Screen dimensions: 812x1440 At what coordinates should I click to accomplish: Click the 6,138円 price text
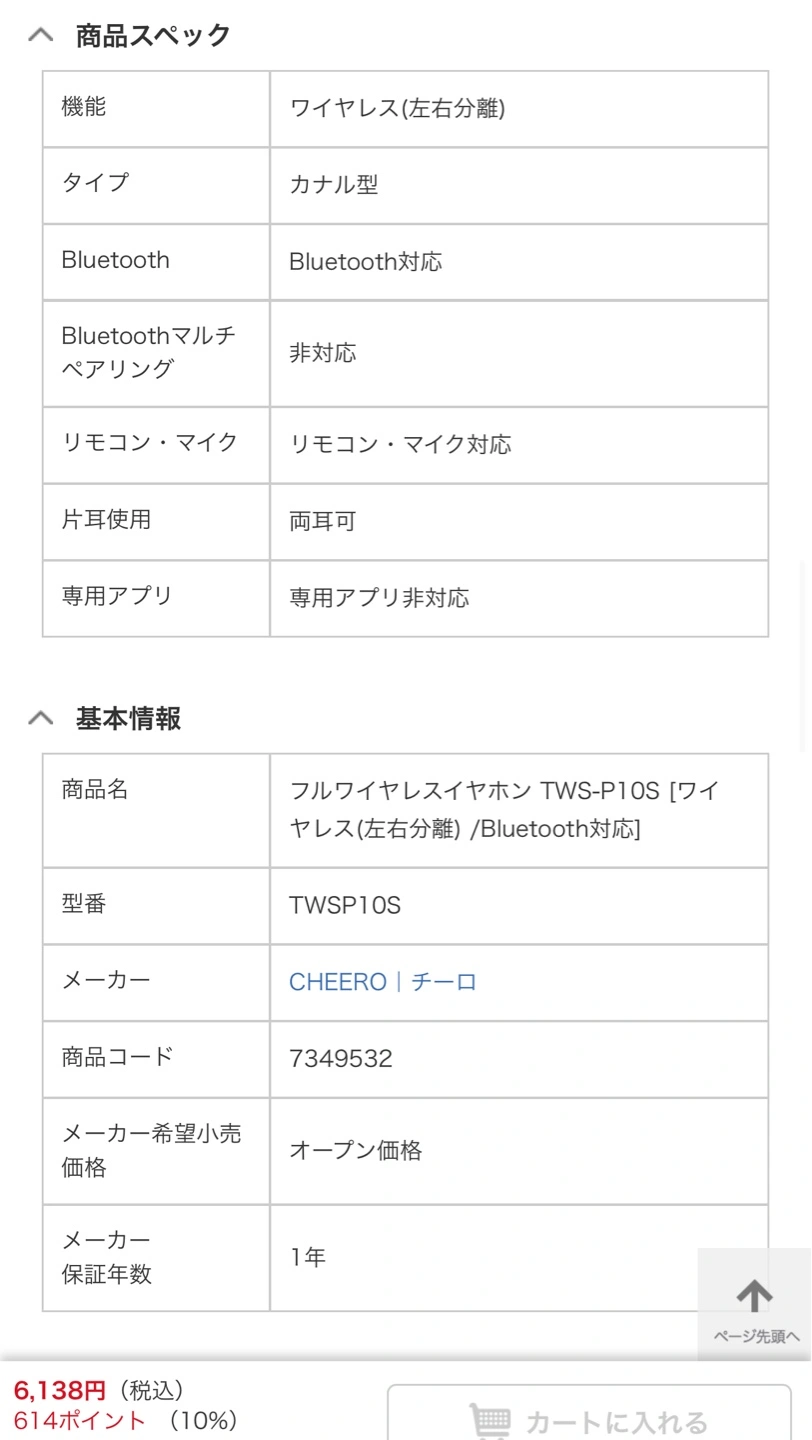[x=60, y=1390]
